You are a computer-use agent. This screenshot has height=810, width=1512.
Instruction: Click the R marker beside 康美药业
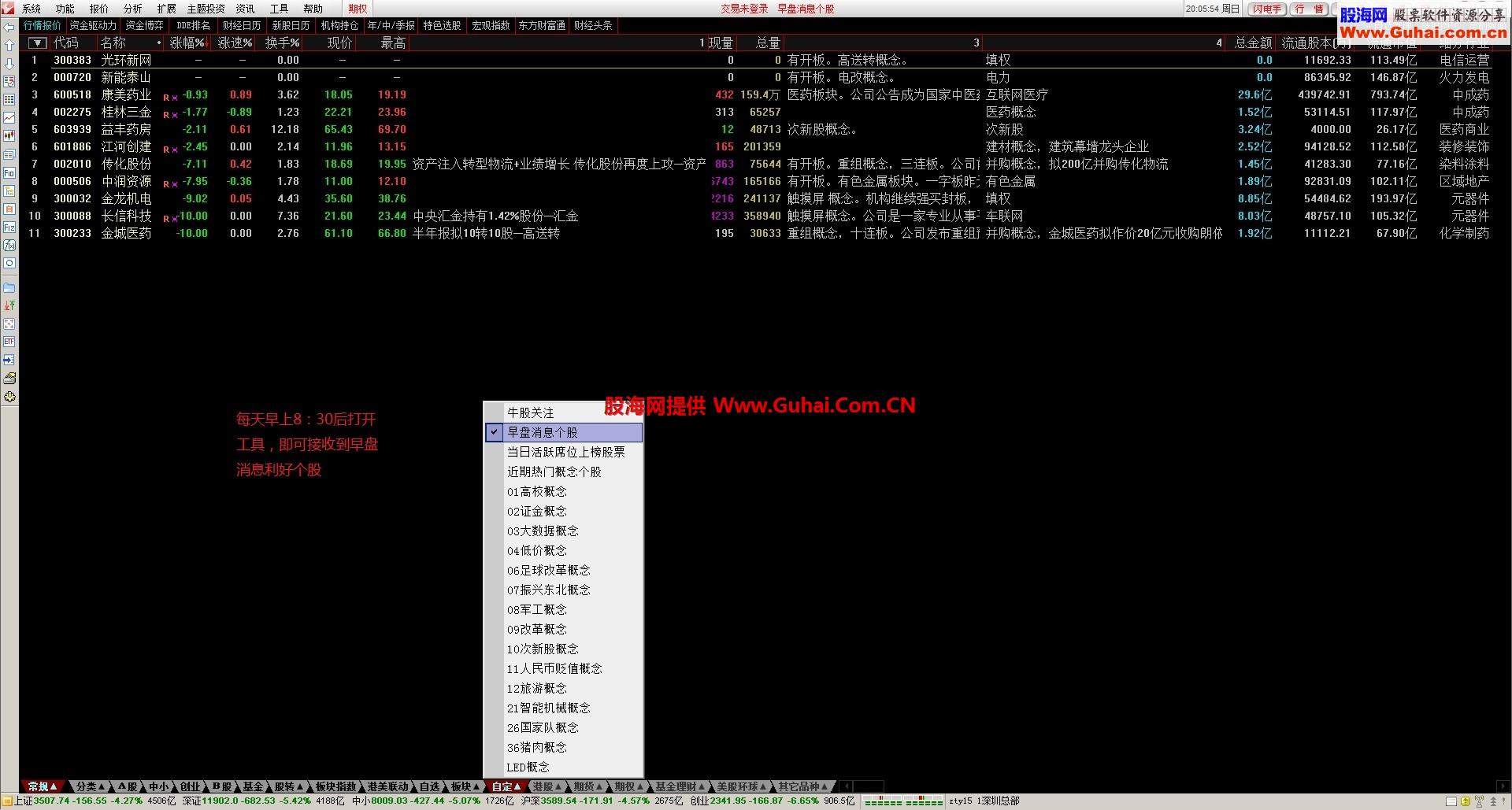[x=166, y=98]
